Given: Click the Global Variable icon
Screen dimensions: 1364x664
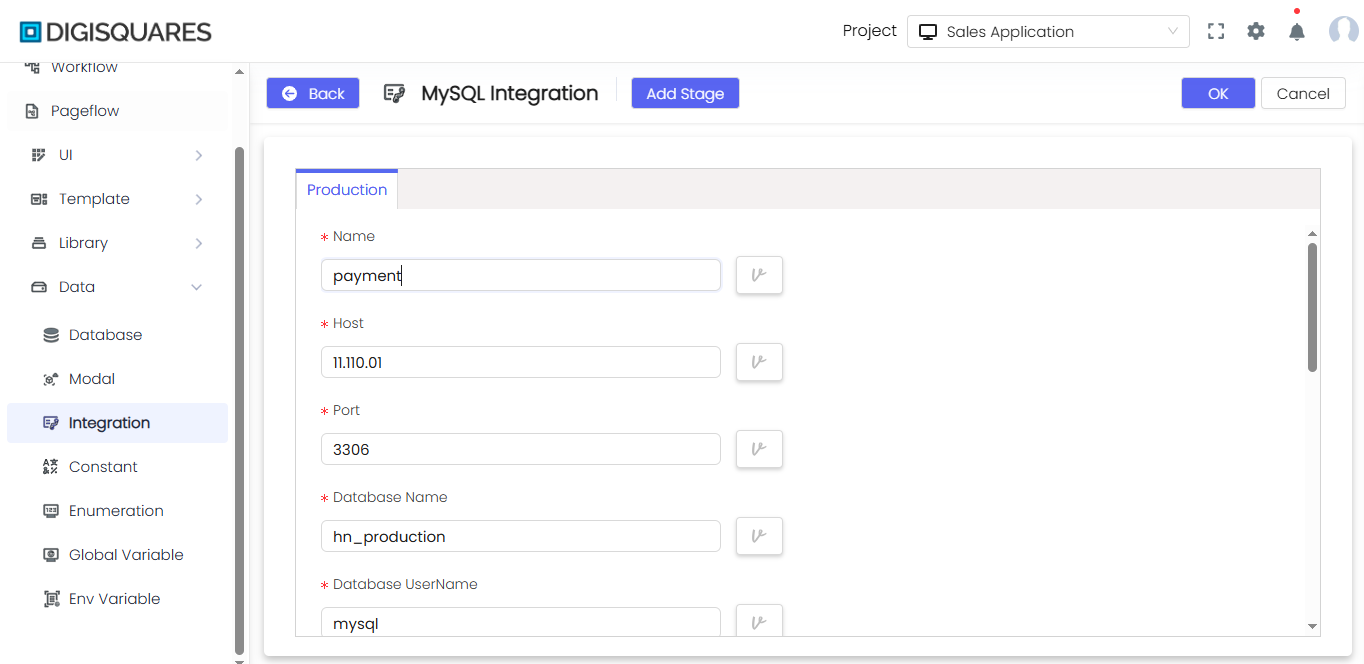Looking at the screenshot, I should [51, 555].
